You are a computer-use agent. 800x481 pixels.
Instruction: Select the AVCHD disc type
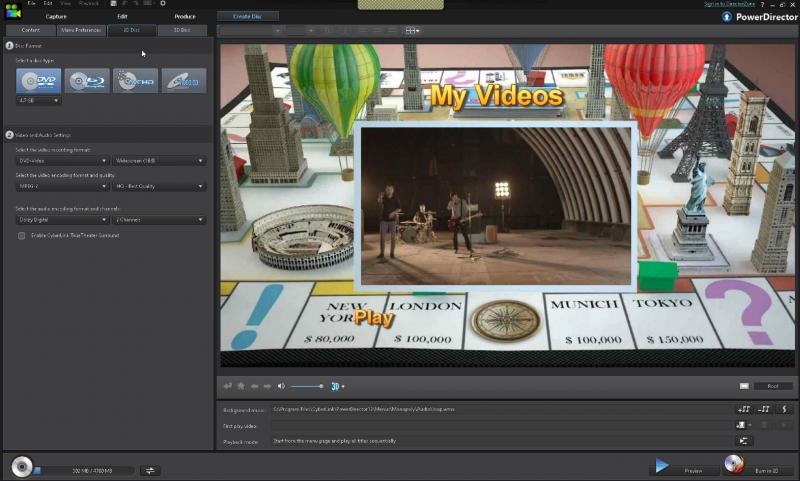point(135,81)
